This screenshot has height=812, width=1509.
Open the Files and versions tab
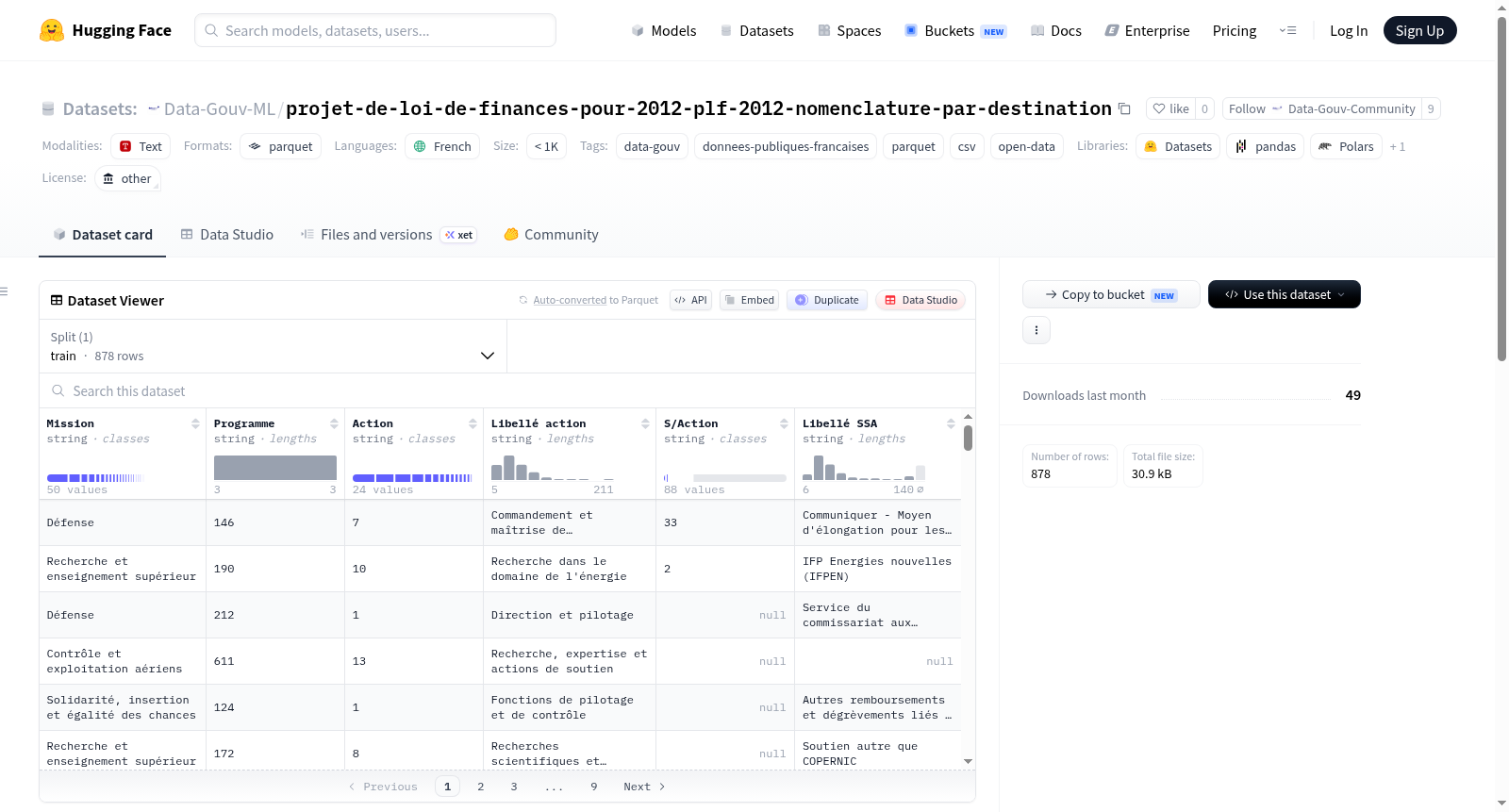389,235
